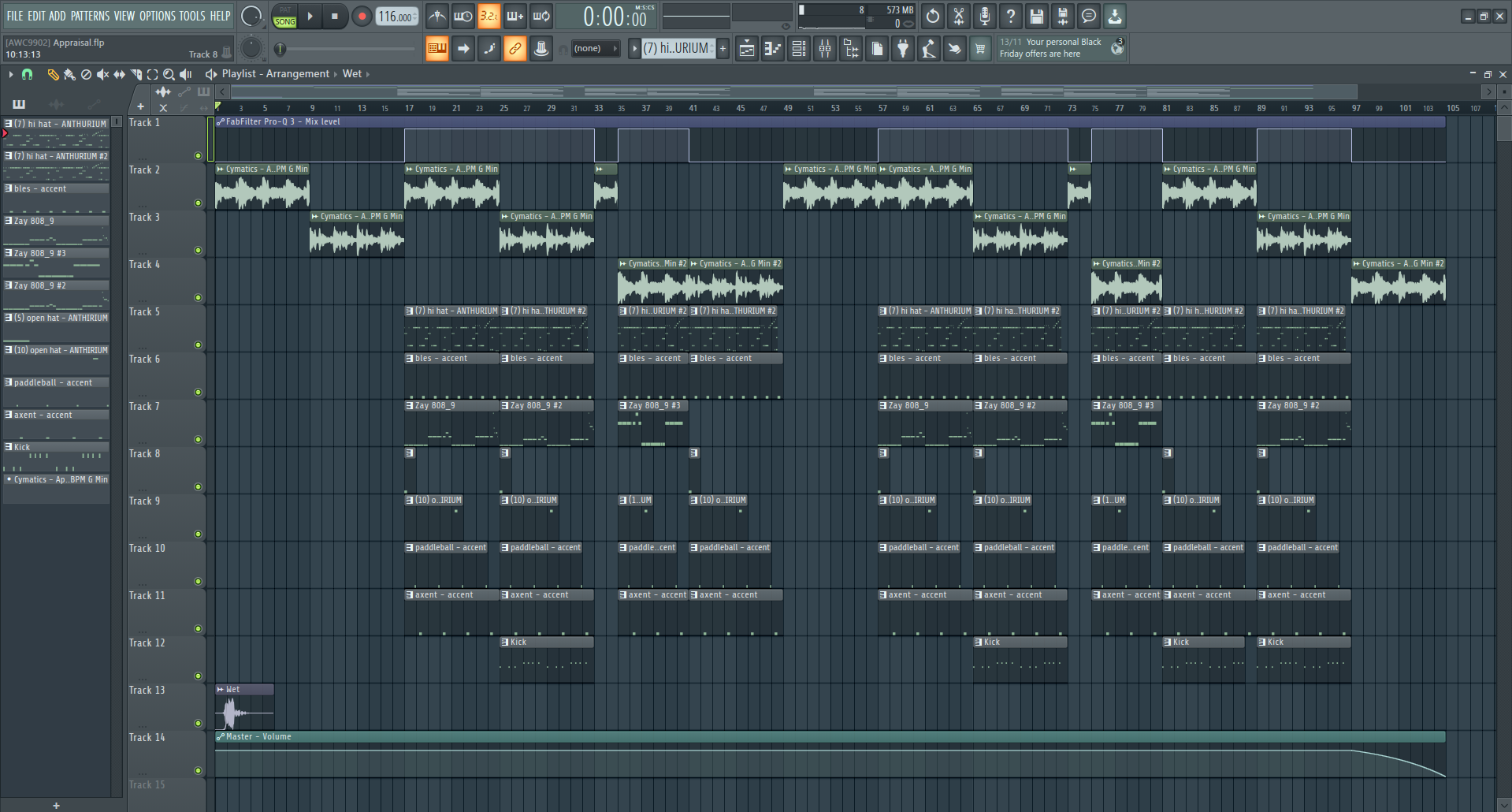The image size is (1512, 812).
Task: Toggle multilink to controllers button
Action: (x=541, y=49)
